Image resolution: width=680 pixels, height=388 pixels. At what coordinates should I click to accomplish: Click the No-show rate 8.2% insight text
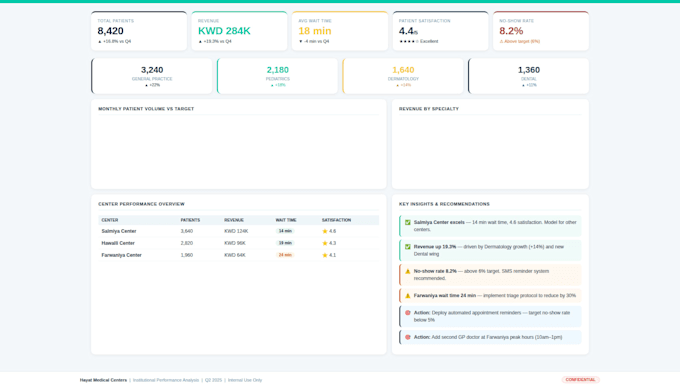pyautogui.click(x=481, y=275)
